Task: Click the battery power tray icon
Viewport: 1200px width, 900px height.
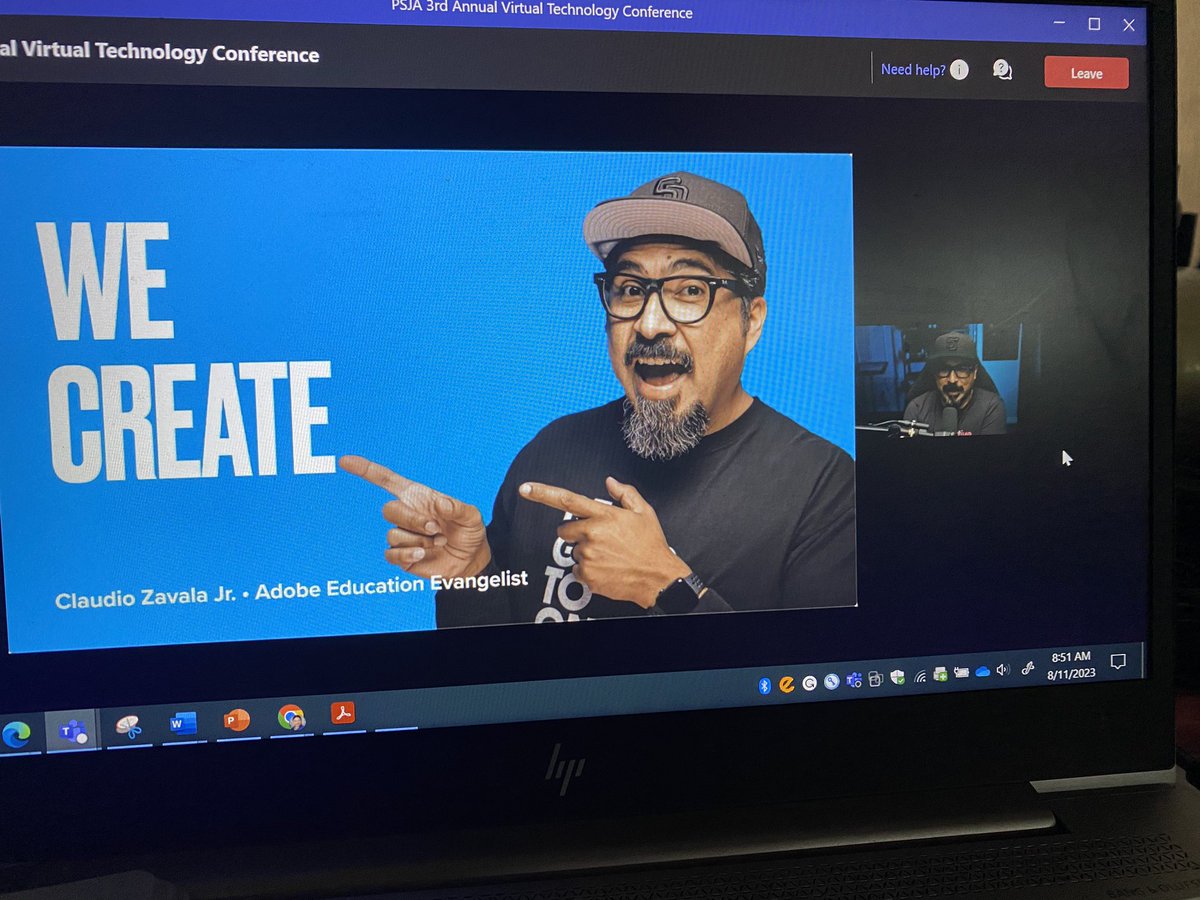Action: click(961, 672)
